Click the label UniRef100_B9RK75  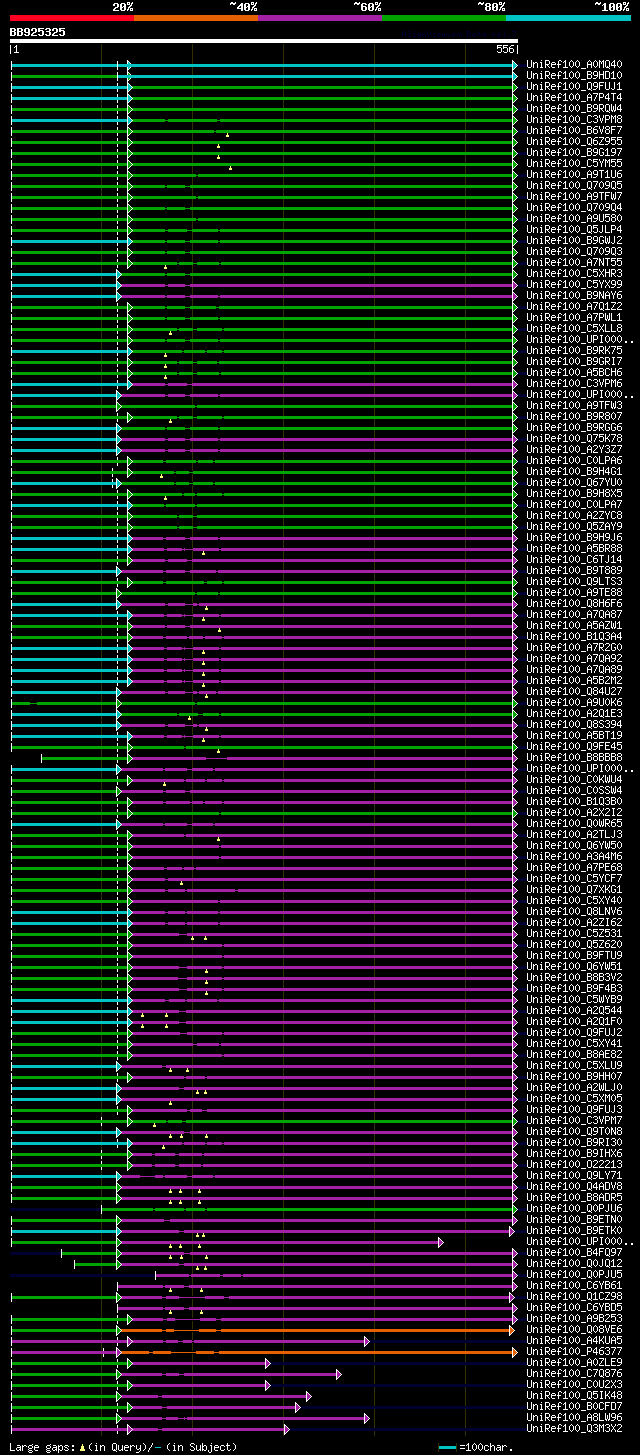tap(574, 350)
